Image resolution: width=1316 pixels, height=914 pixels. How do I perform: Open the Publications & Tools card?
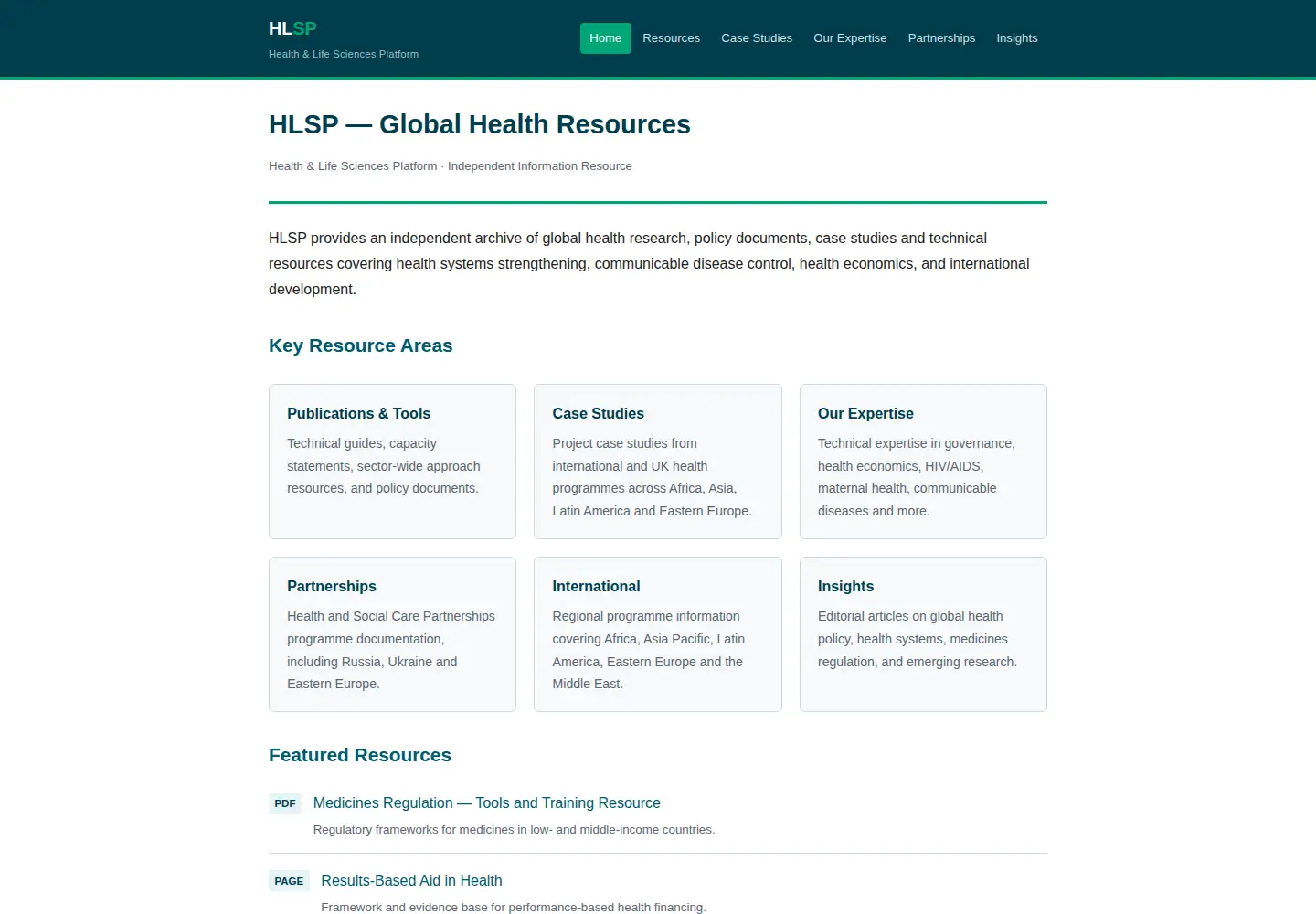coord(392,462)
